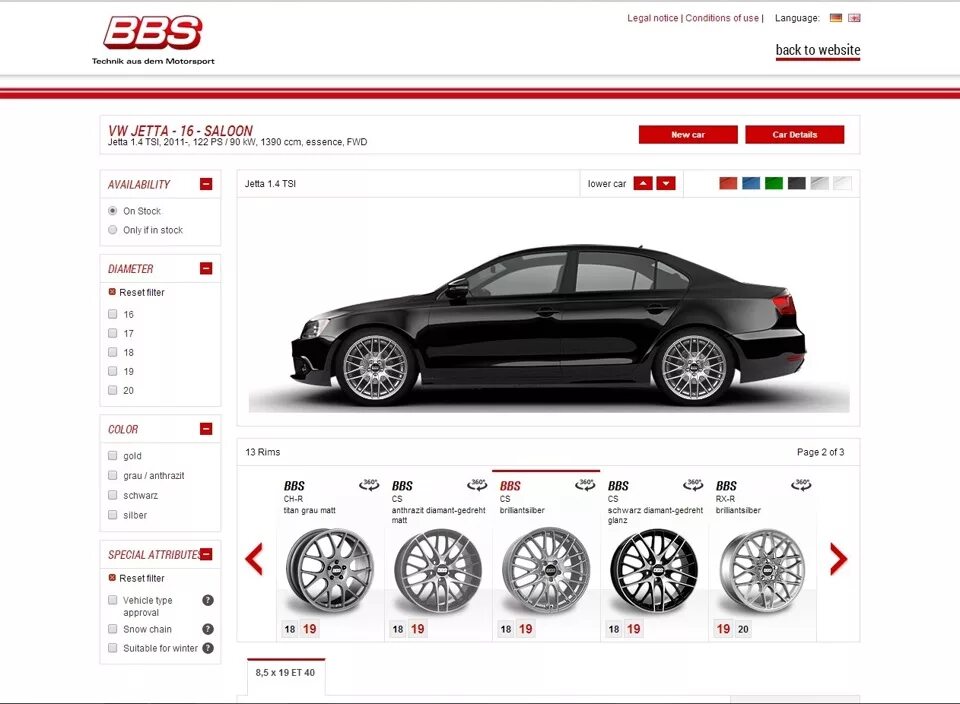Viewport: 960px width, 704px height.
Task: Choose the CS brilliantsilber wheel
Action: coord(546,571)
